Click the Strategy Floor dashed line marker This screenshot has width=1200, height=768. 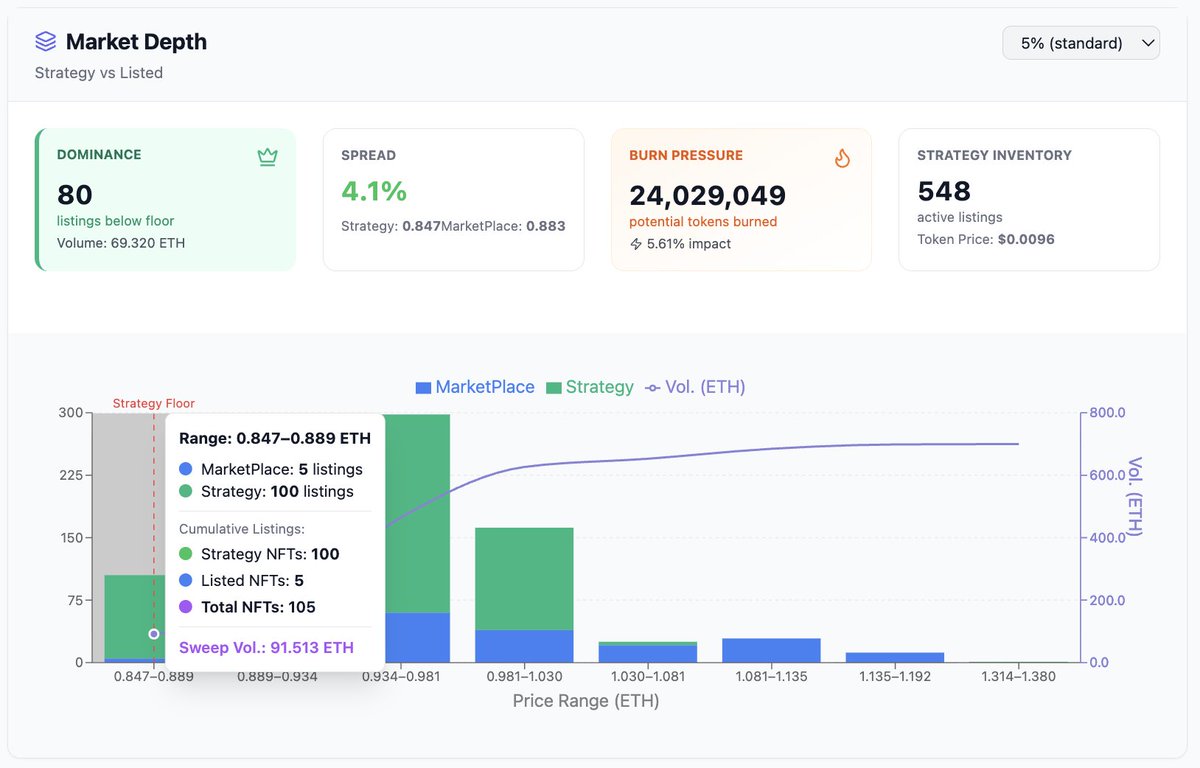(153, 633)
